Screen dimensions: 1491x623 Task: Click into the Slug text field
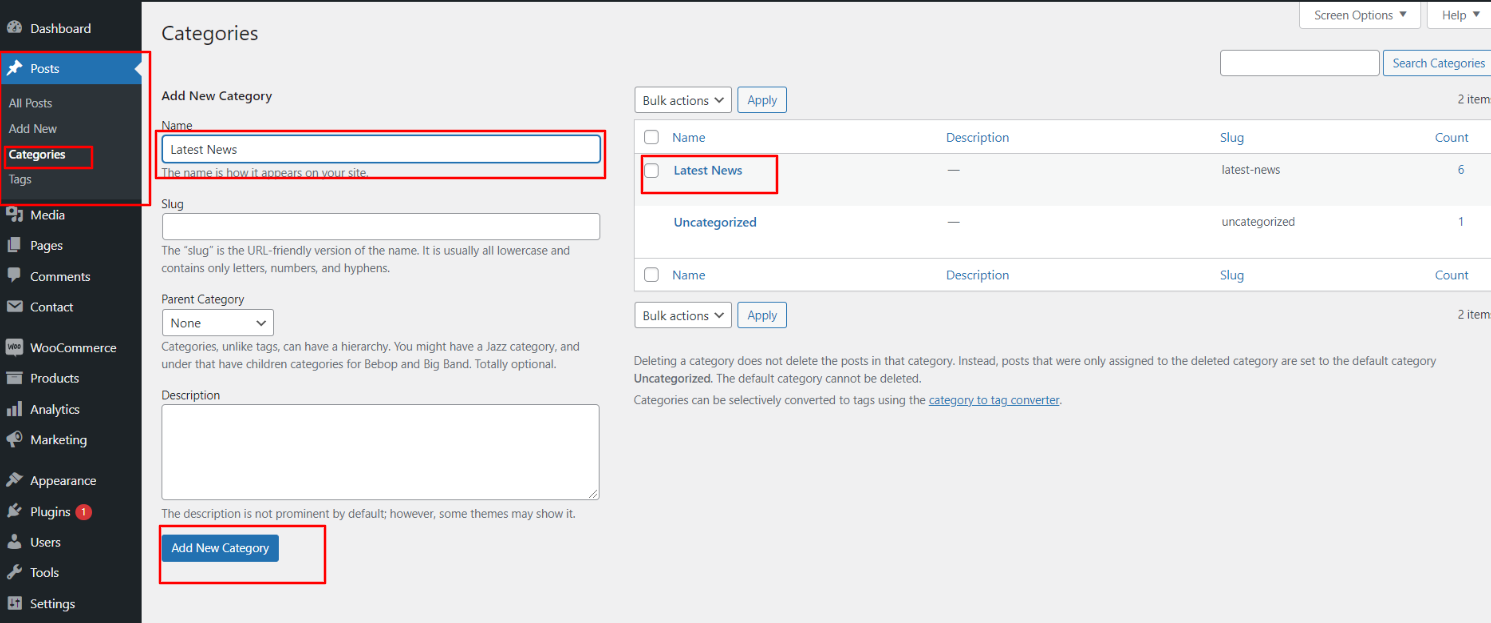click(380, 226)
